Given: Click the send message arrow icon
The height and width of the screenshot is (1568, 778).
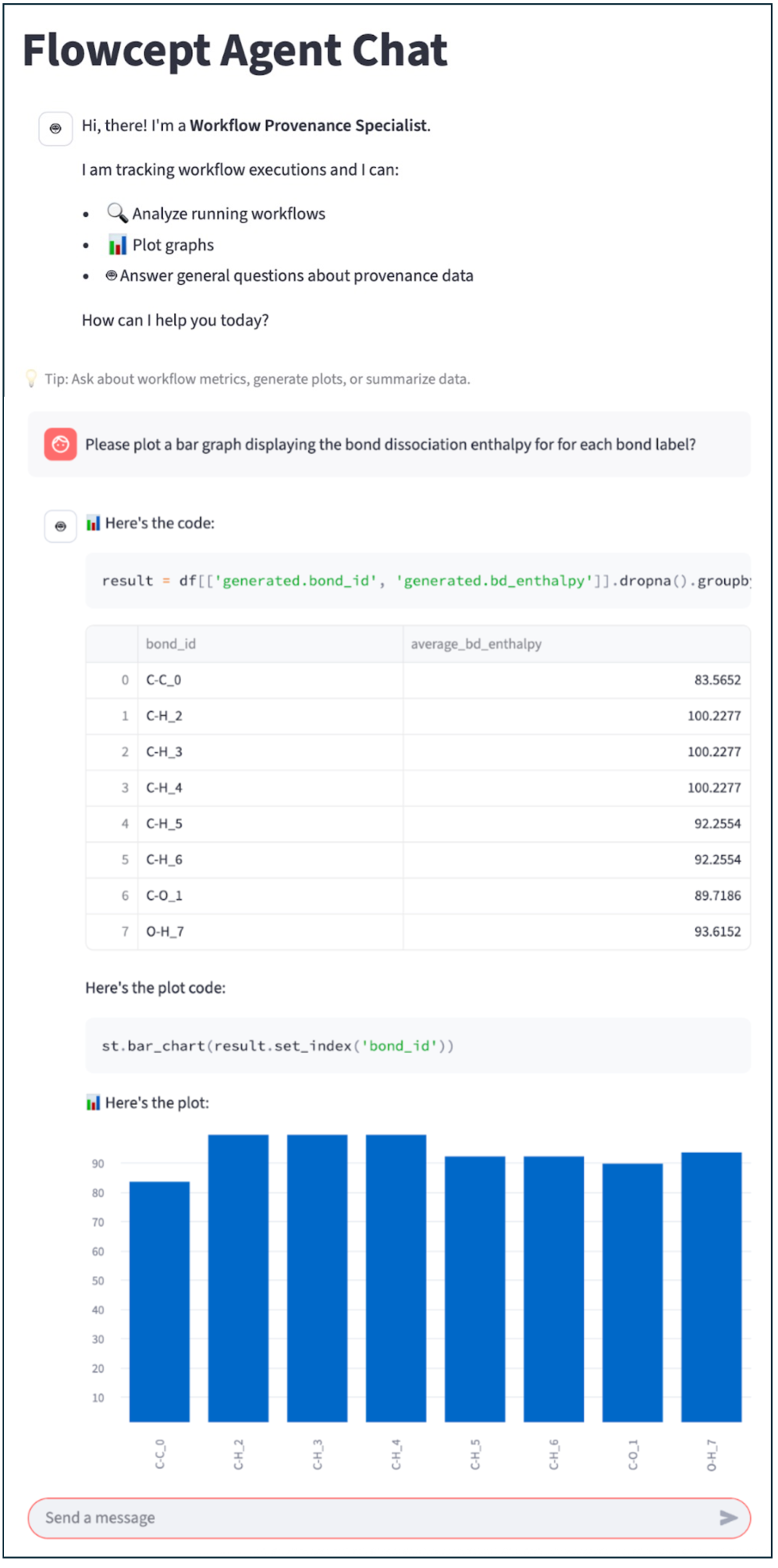Looking at the screenshot, I should 727,1517.
